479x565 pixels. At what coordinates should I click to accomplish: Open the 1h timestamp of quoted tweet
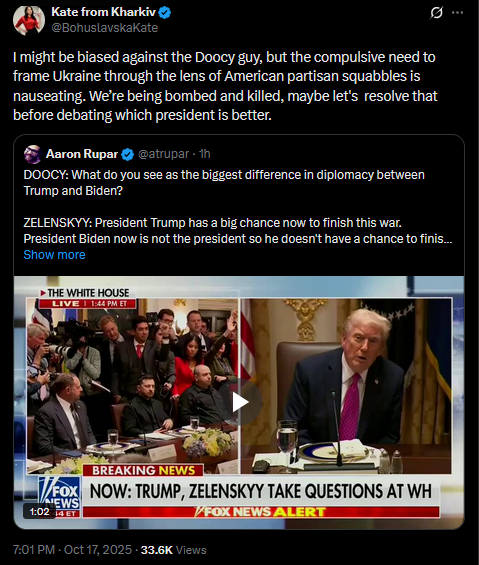pos(205,154)
